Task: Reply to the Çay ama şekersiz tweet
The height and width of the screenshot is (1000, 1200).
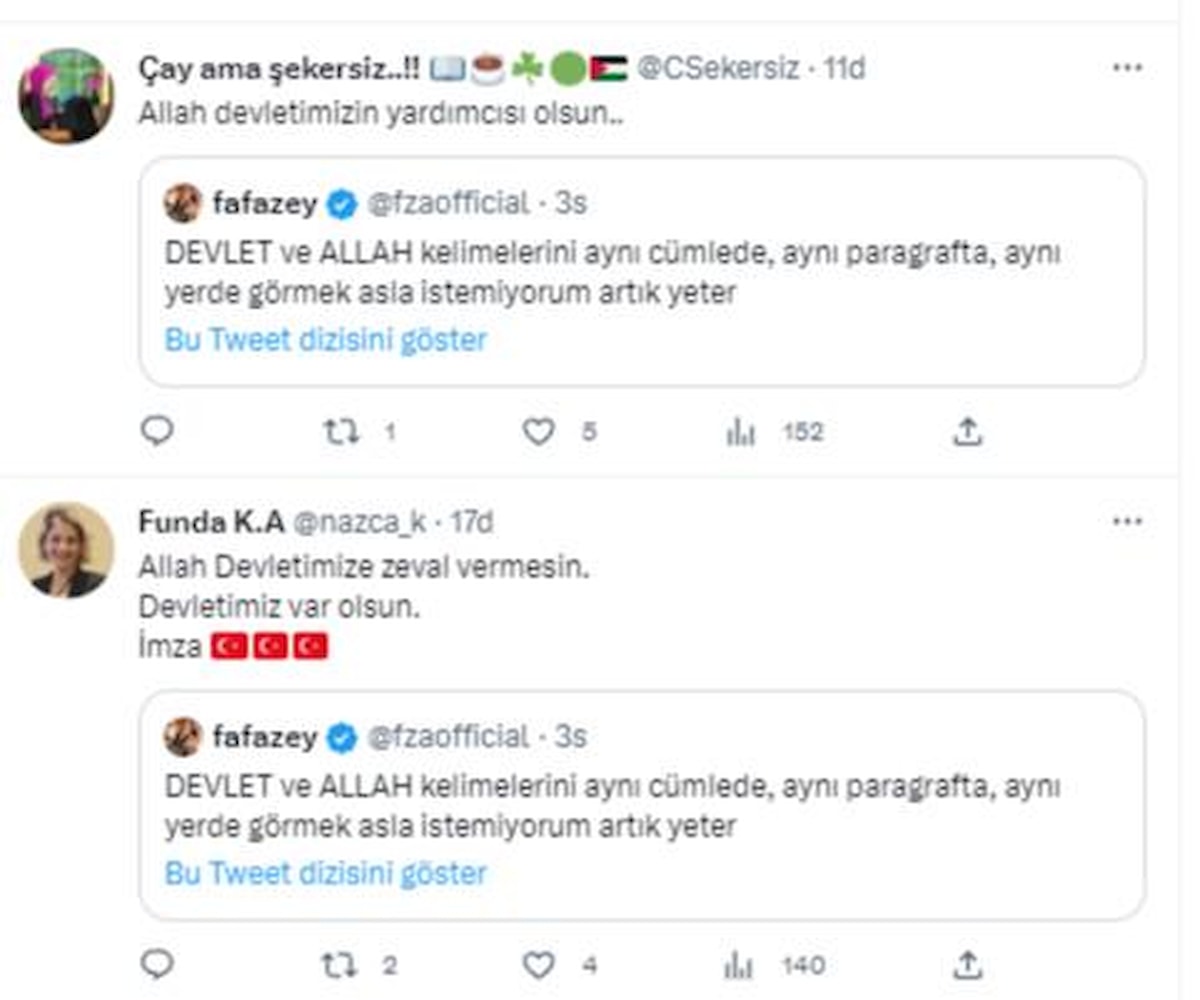Action: [157, 431]
